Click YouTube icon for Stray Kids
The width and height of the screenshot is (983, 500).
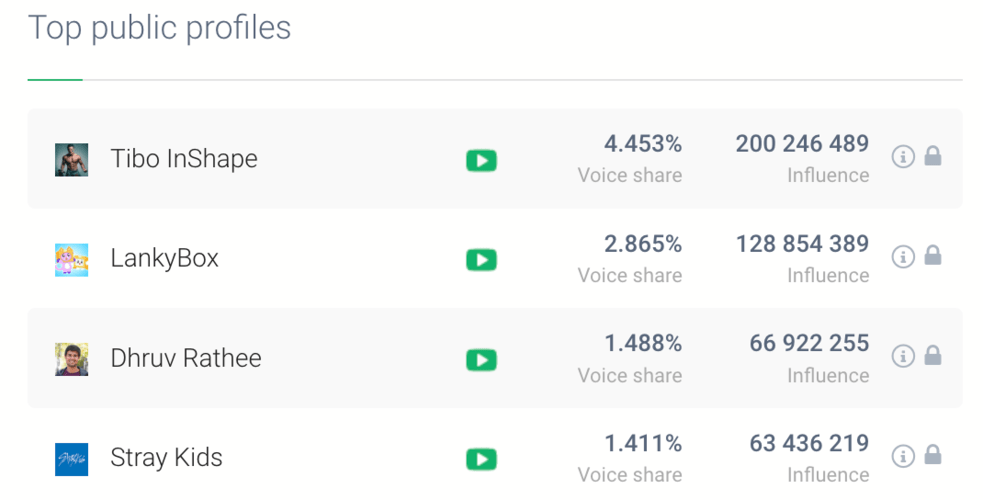(481, 459)
